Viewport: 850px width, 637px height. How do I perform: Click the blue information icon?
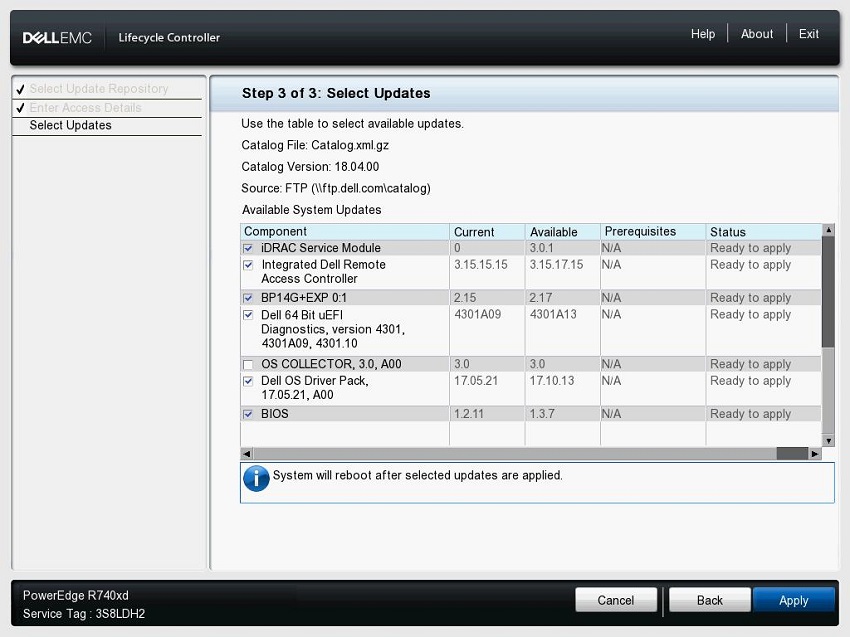click(256, 478)
